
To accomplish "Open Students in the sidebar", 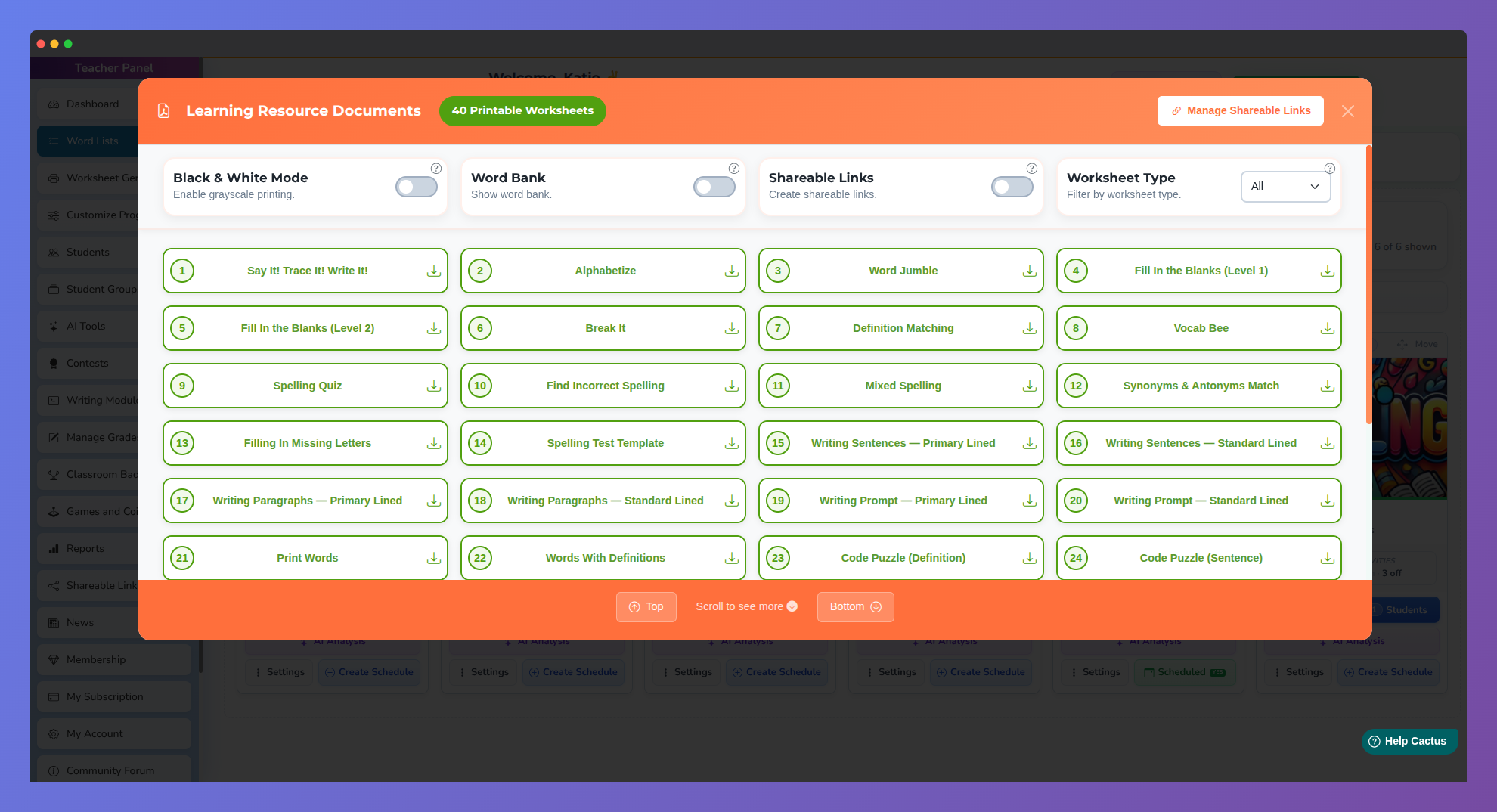I will coord(89,253).
